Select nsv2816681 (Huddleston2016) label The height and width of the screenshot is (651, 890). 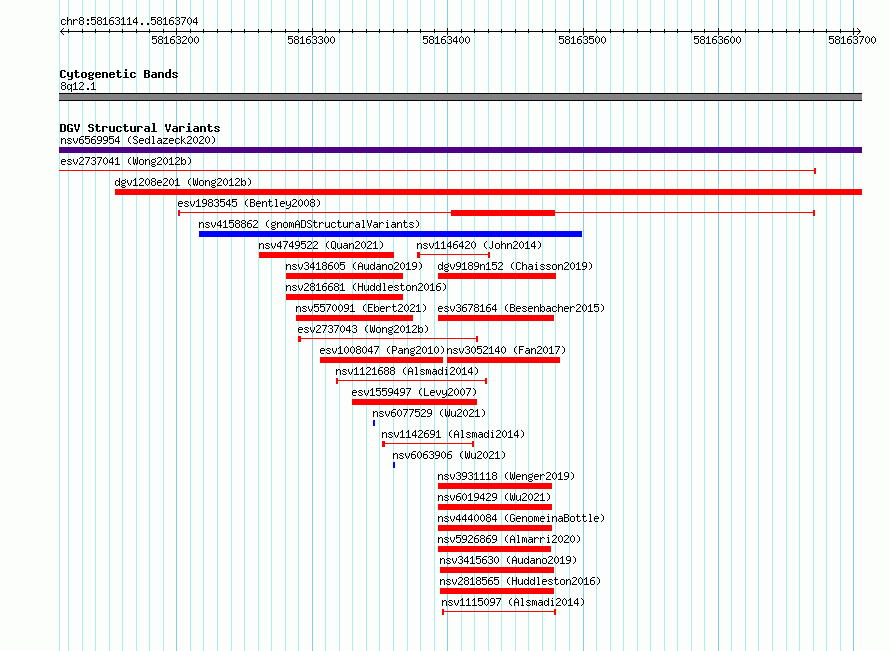coord(366,287)
